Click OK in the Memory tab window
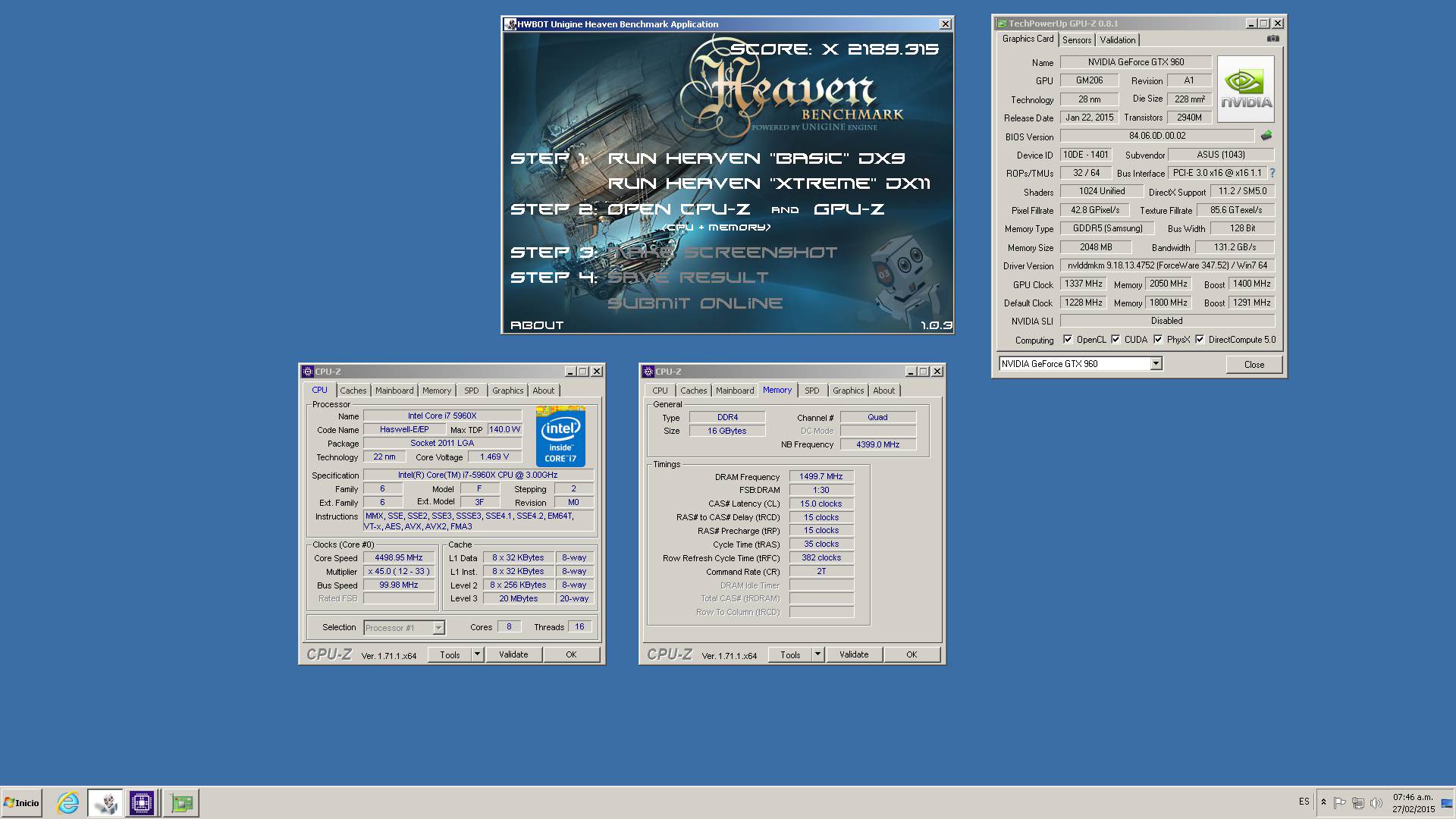1456x819 pixels. pos(912,654)
